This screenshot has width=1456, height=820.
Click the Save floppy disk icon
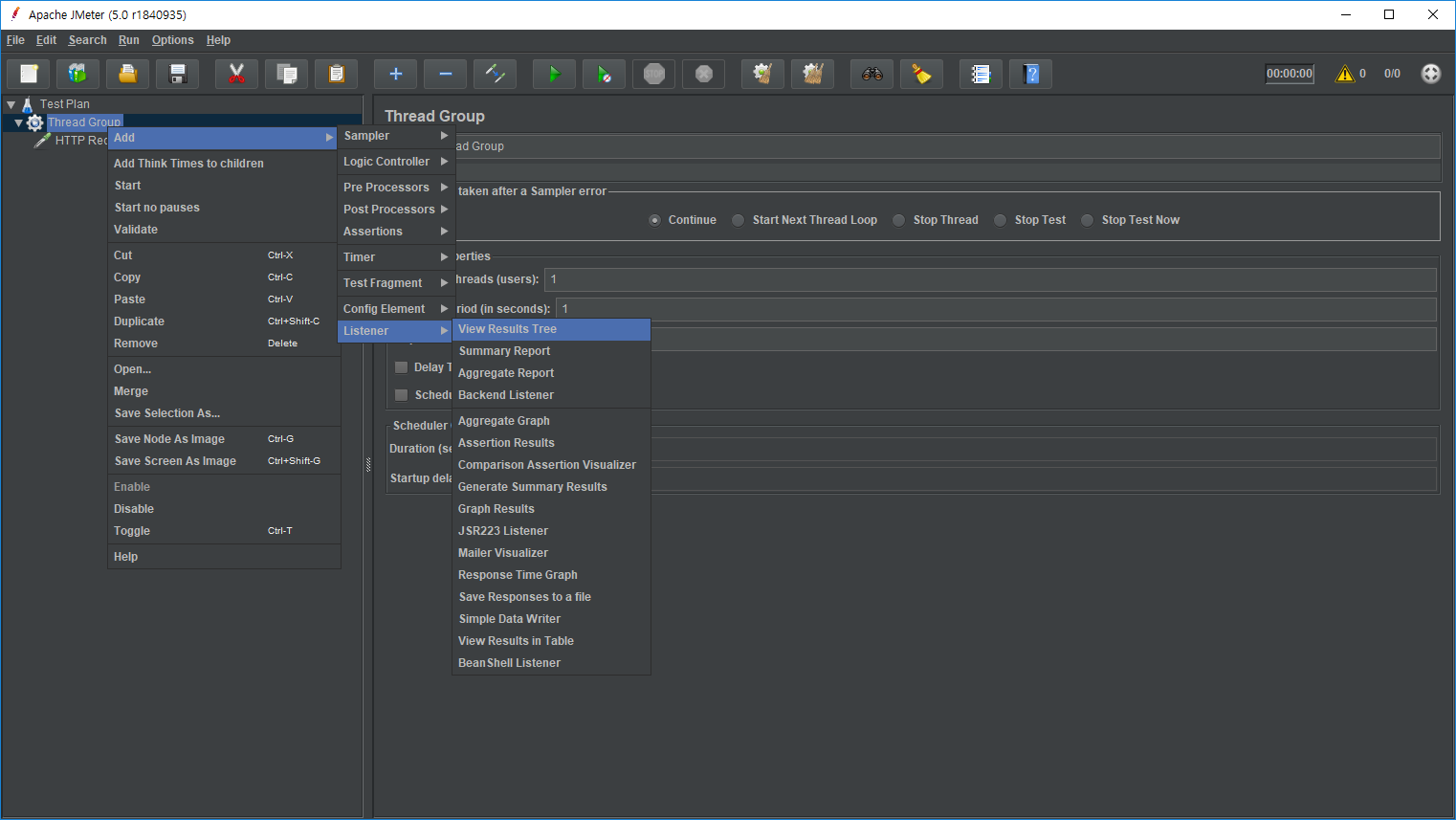click(178, 74)
